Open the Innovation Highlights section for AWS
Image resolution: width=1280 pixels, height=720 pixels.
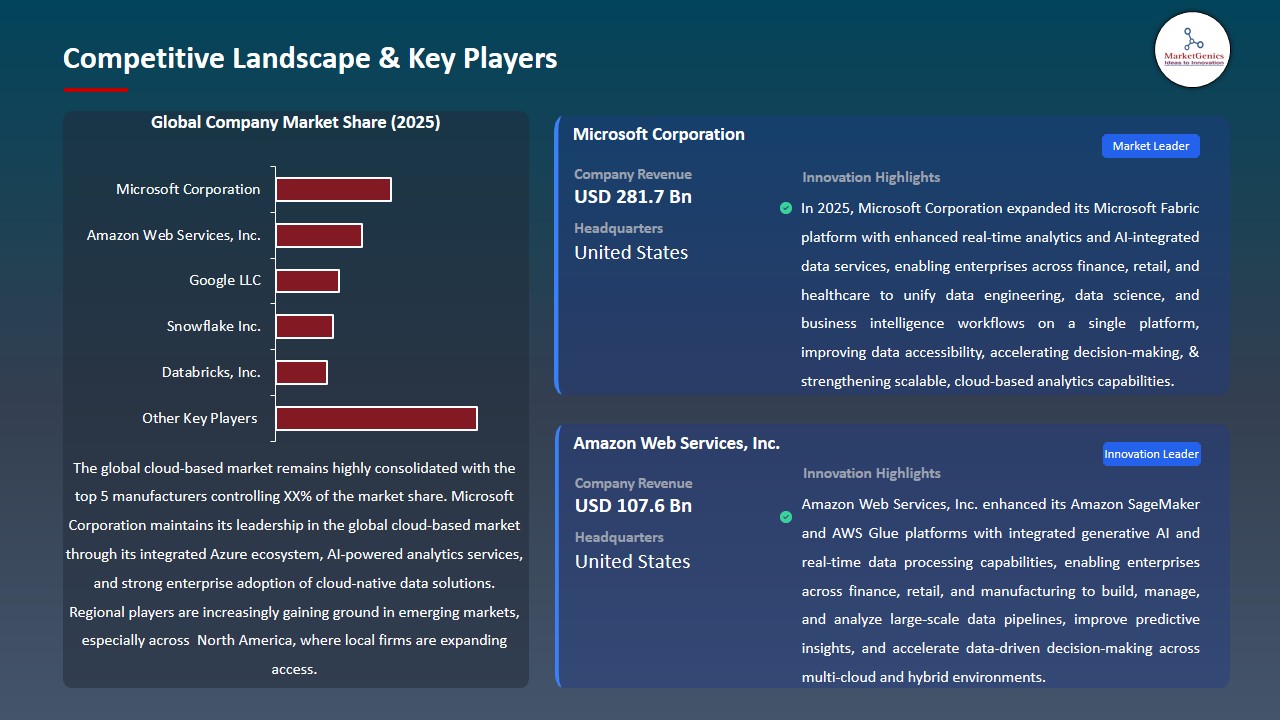coord(870,472)
